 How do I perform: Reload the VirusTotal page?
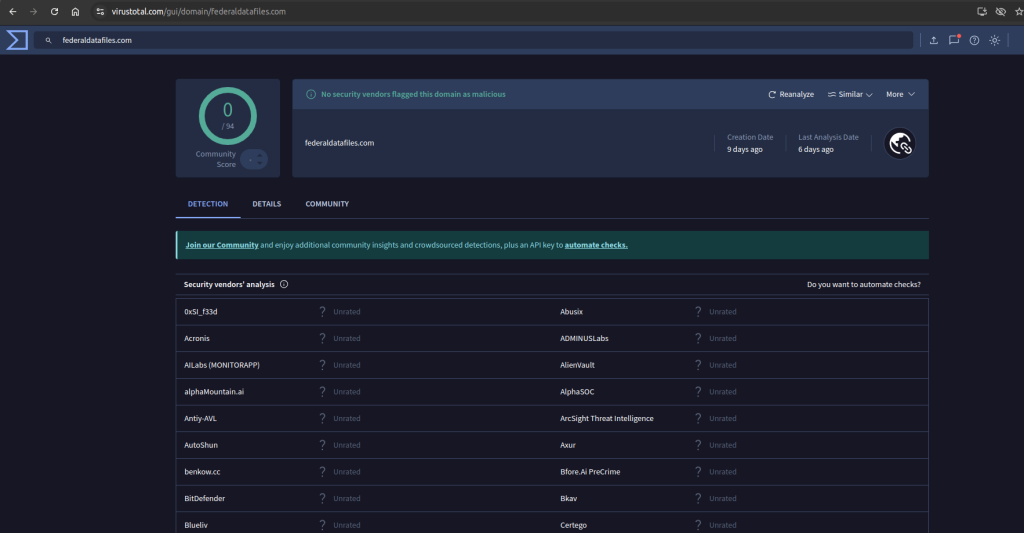pyautogui.click(x=54, y=12)
